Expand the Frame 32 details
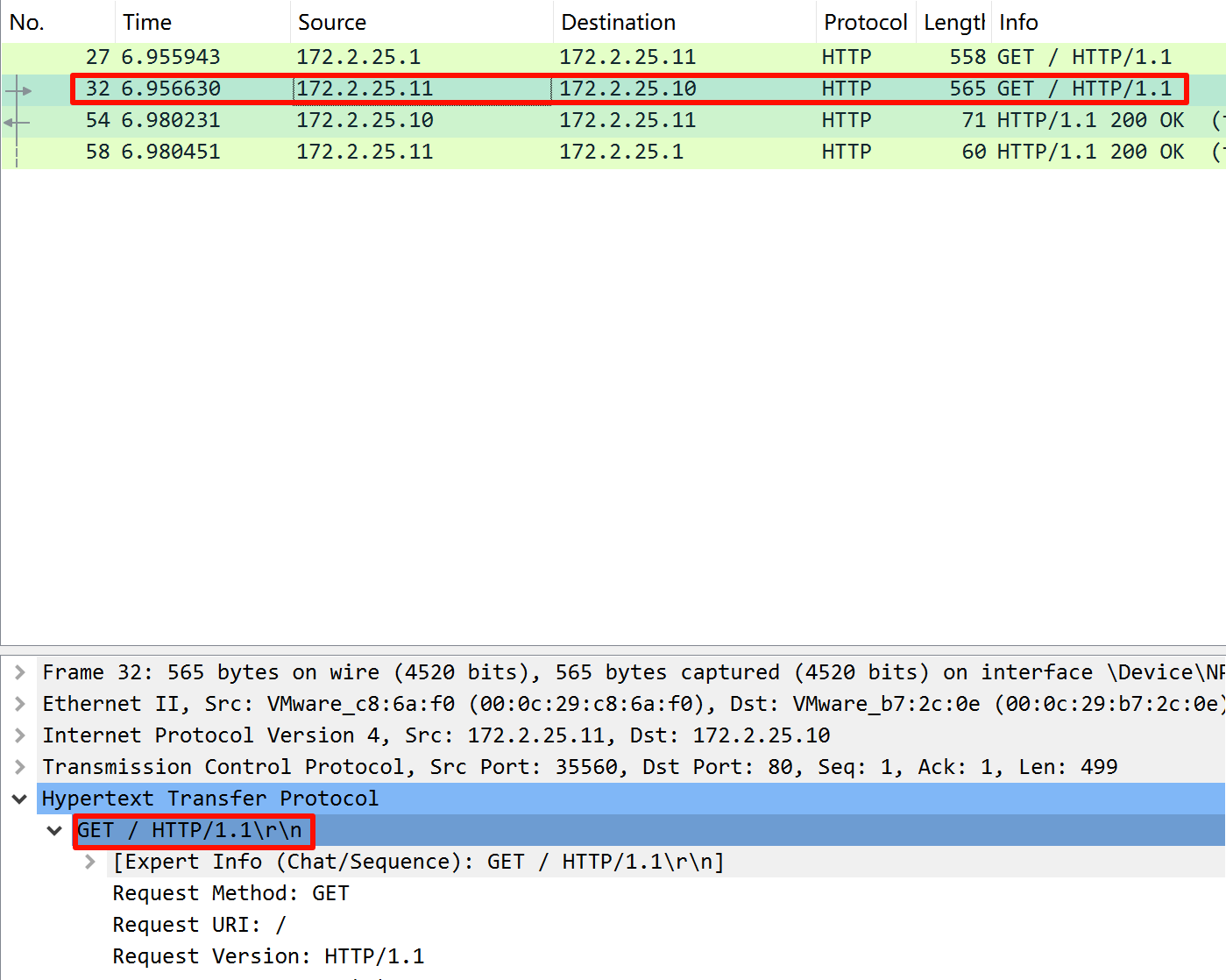This screenshot has height=980, width=1226. [19, 672]
